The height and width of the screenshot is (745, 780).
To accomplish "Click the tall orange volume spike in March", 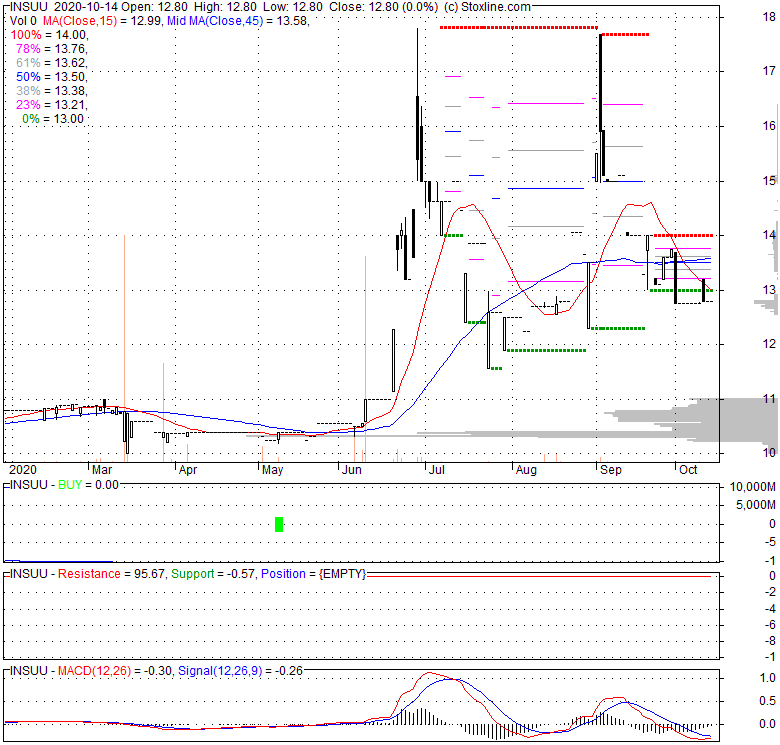I will coord(124,348).
